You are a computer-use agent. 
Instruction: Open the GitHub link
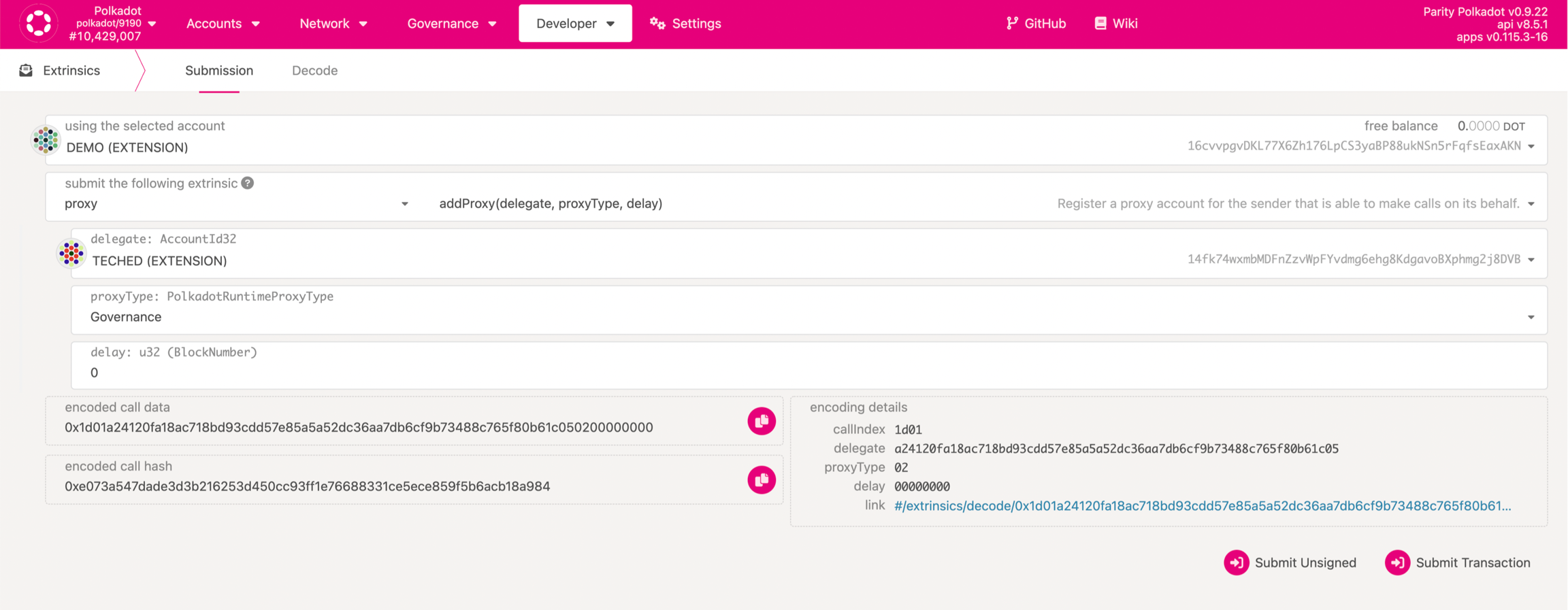(x=1036, y=23)
